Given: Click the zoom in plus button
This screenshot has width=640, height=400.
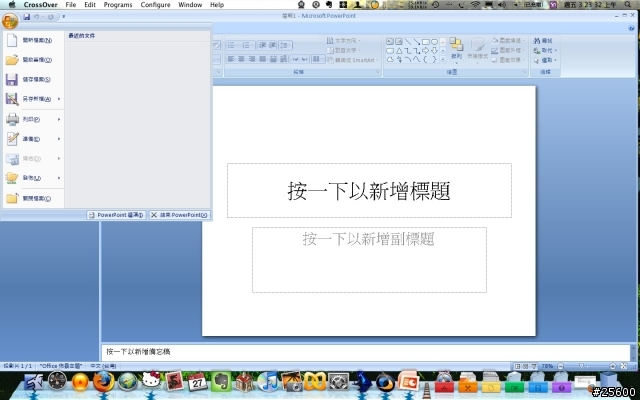Looking at the screenshot, I should pyautogui.click(x=613, y=366).
